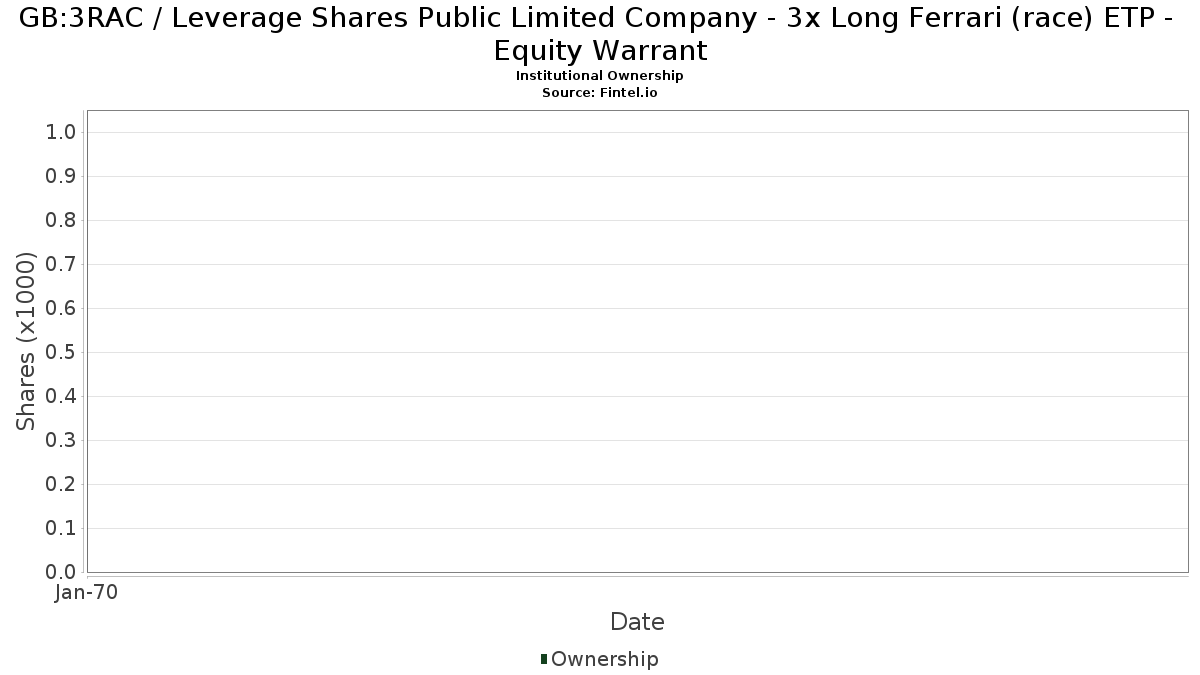This screenshot has height=675, width=1200.
Task: Click the chart title about 3x Long Ferrari ETP
Action: point(600,35)
